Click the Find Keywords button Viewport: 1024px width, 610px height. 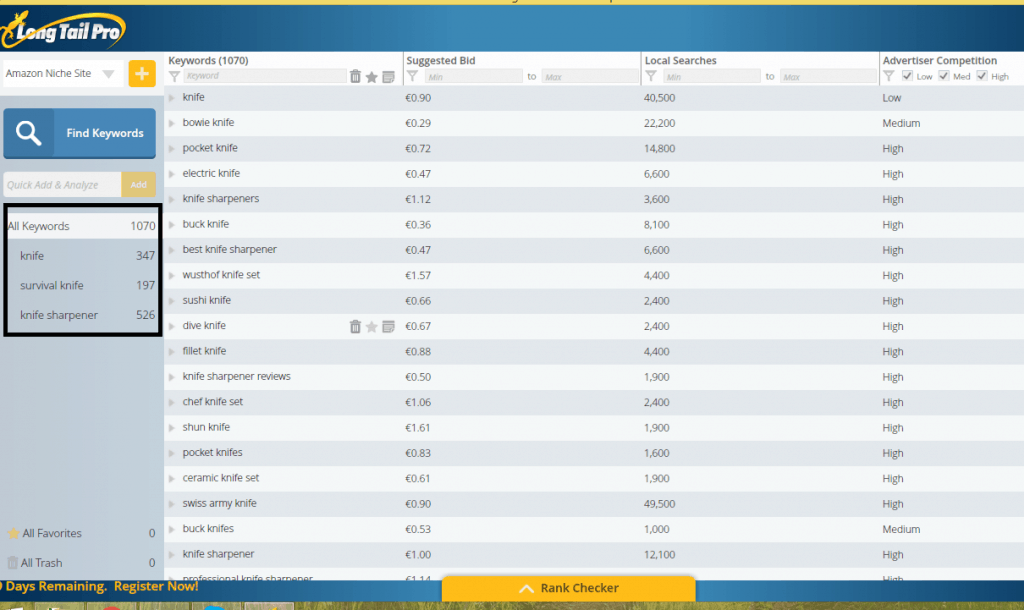click(x=79, y=133)
